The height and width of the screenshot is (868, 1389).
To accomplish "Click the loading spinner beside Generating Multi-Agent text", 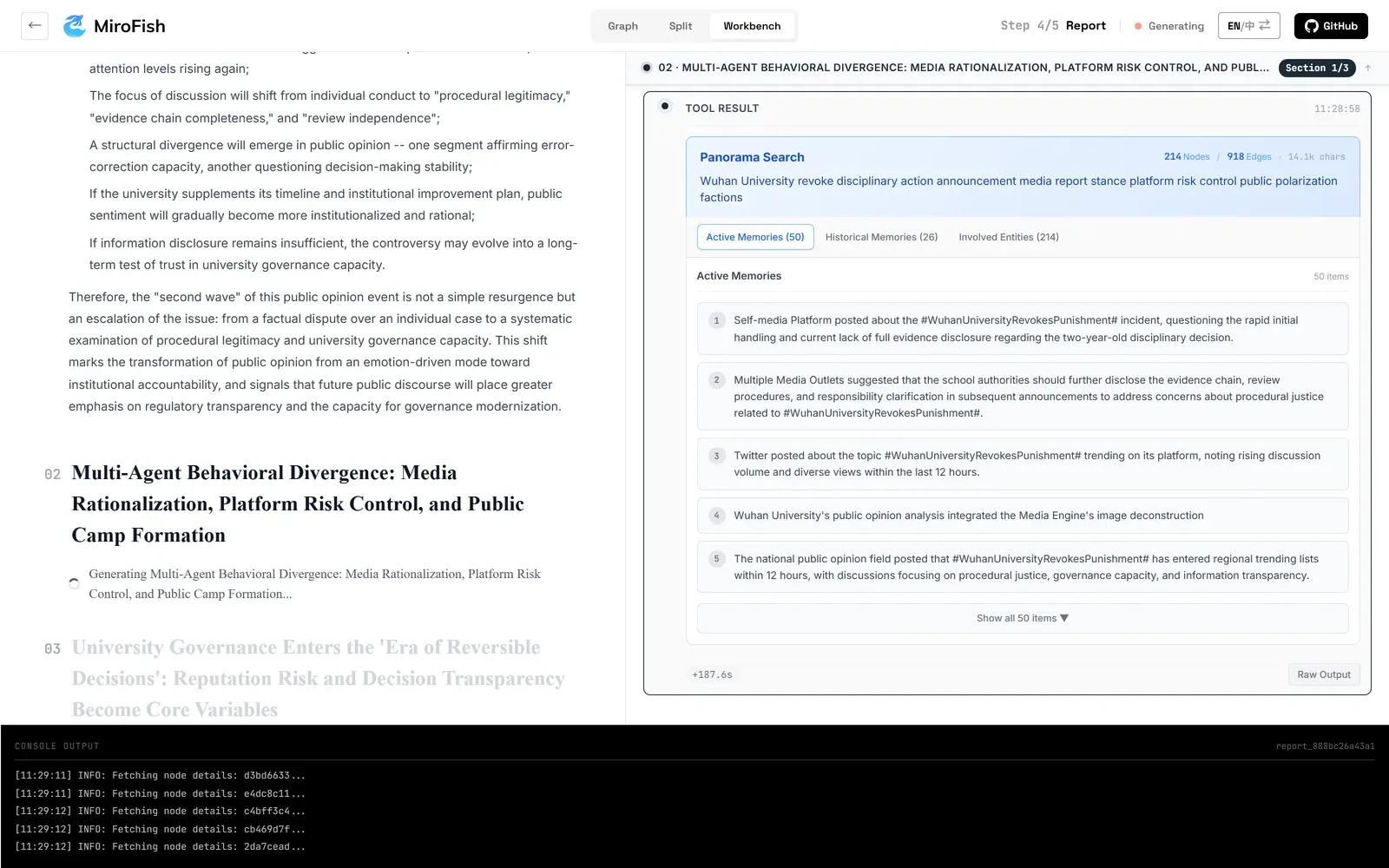I will coord(74,583).
